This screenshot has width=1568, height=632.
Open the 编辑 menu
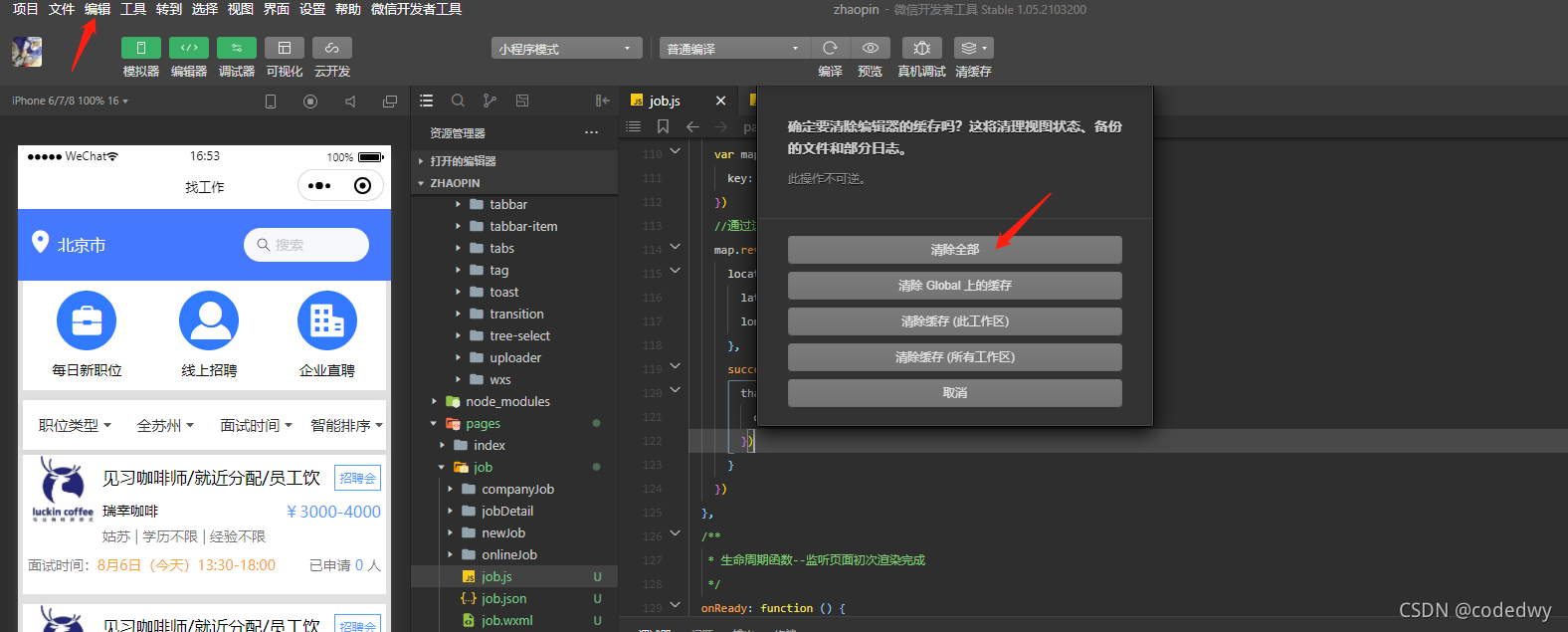tap(98, 9)
